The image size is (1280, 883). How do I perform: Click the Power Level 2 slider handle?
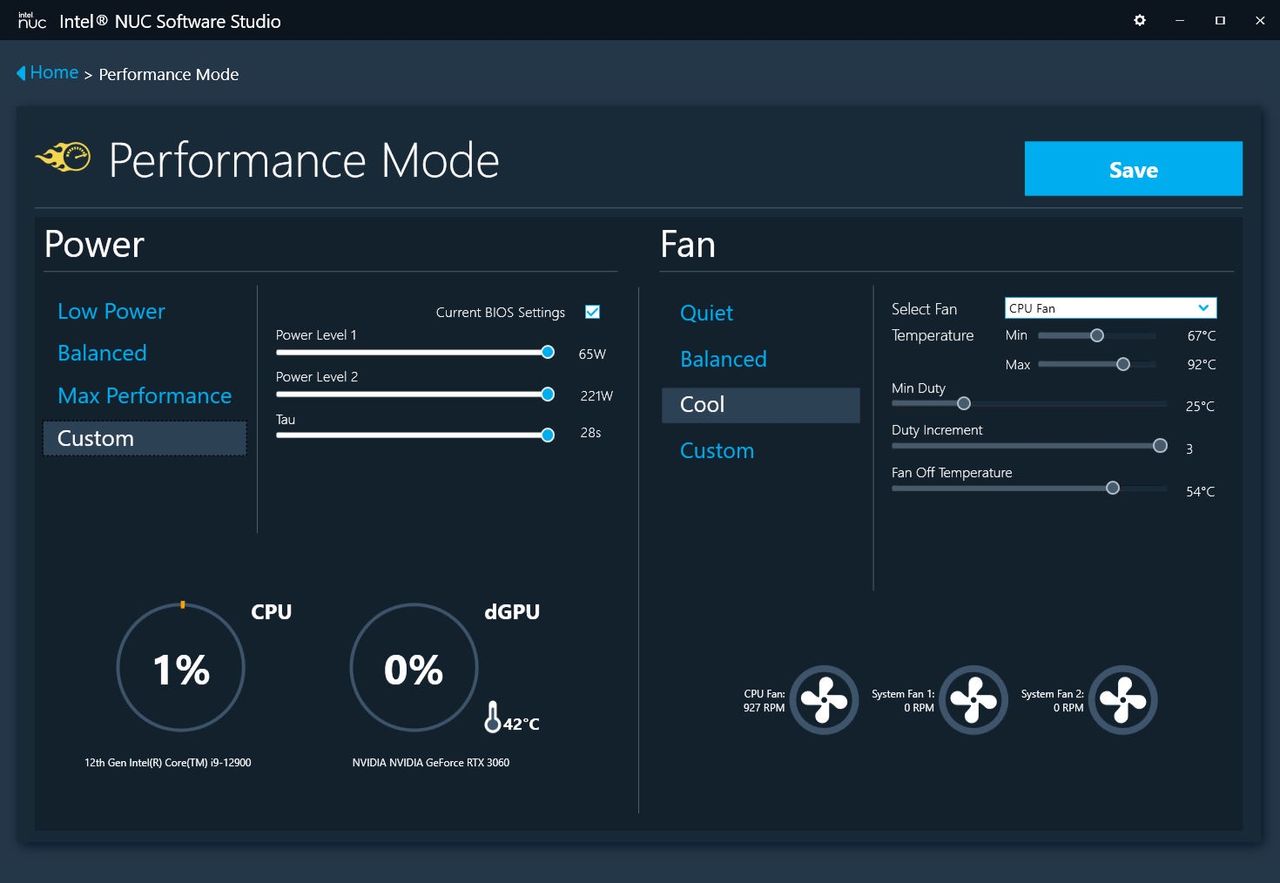[547, 394]
